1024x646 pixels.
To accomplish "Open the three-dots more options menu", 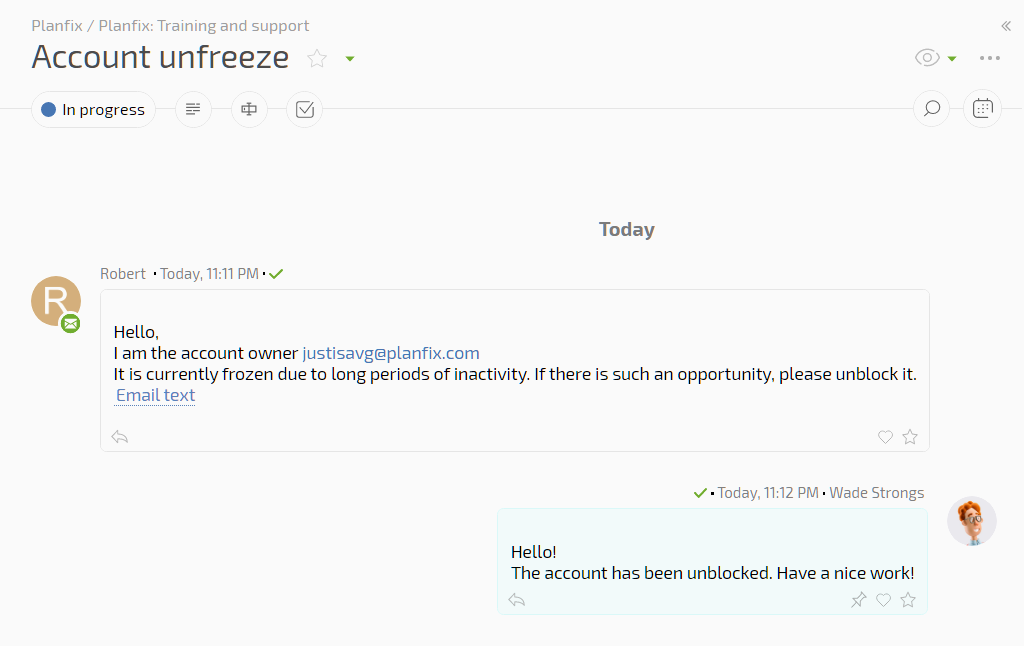I will coord(989,58).
